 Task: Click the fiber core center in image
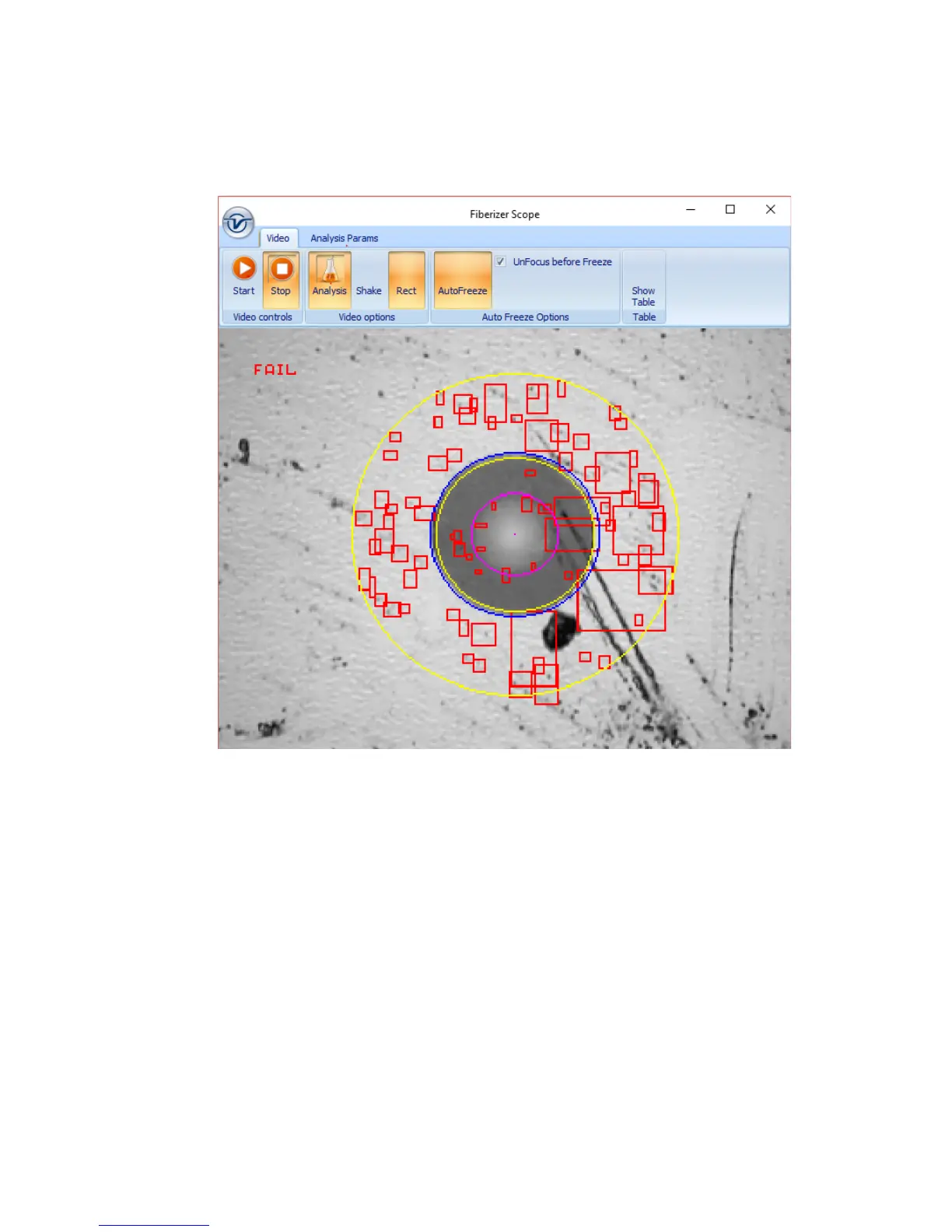[515, 534]
